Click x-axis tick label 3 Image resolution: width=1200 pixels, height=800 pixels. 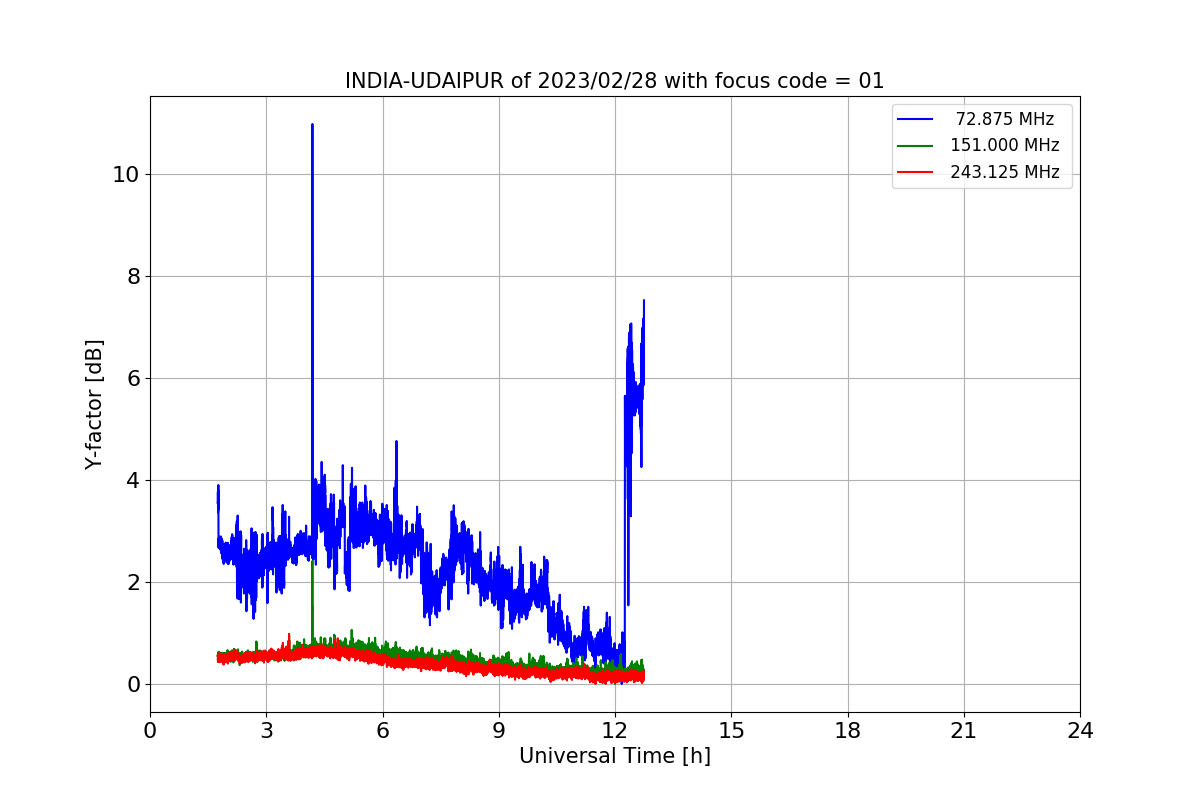pyautogui.click(x=266, y=731)
